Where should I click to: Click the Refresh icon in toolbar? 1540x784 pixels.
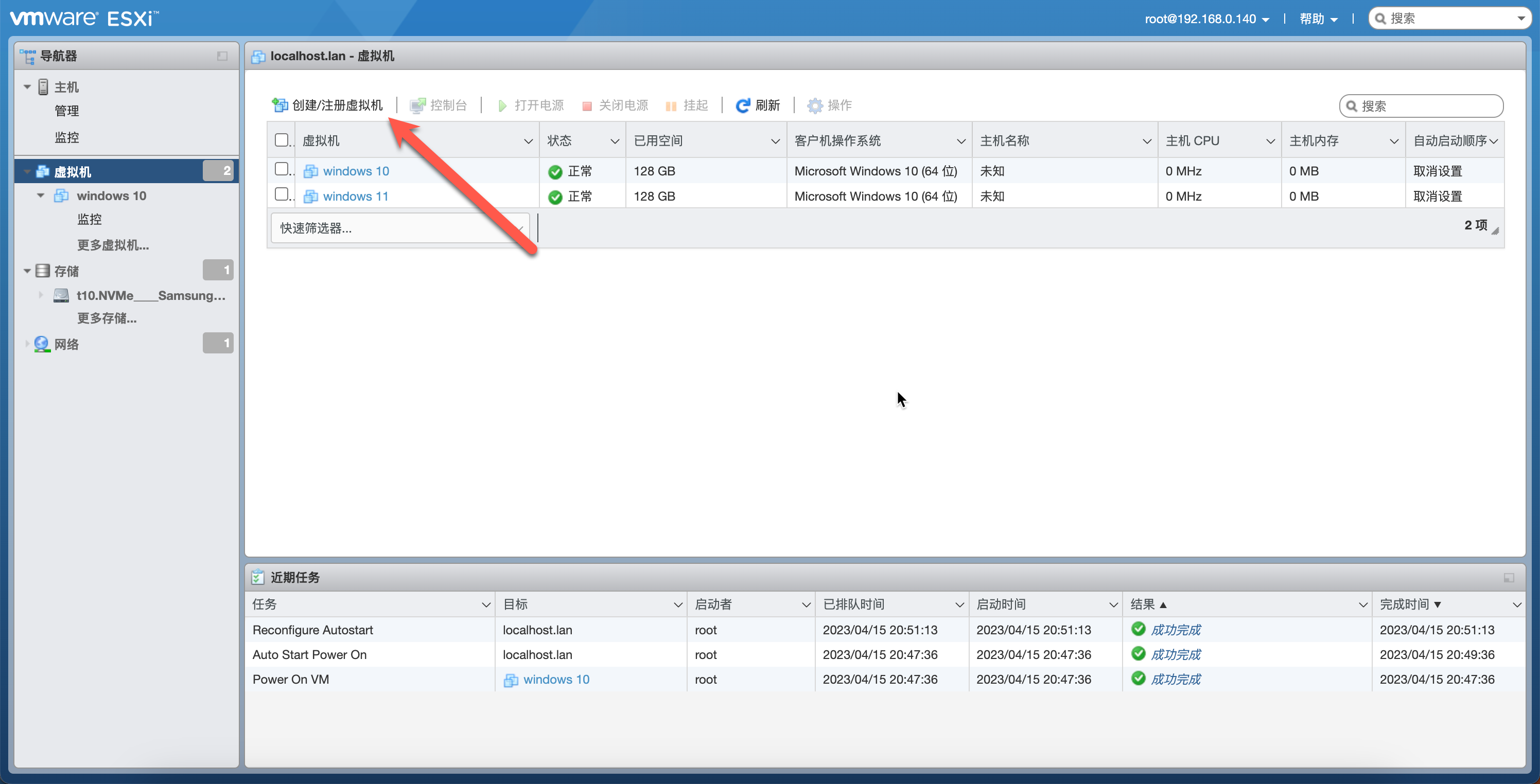(742, 106)
